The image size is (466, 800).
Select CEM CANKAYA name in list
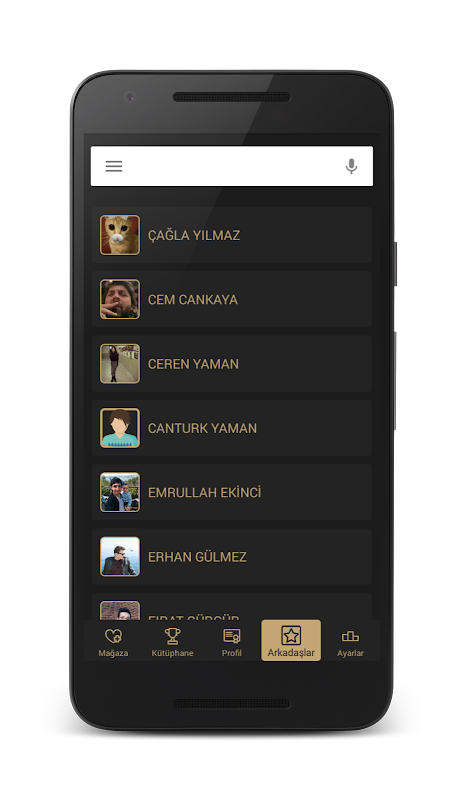193,299
